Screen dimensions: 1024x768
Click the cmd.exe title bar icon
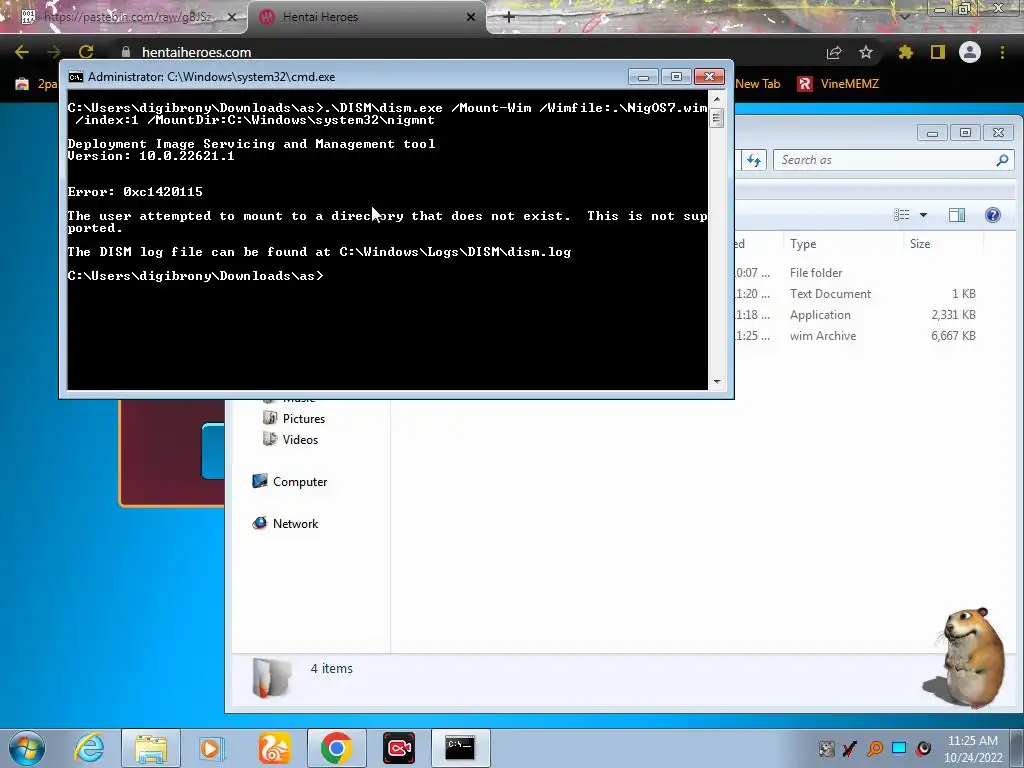point(76,77)
